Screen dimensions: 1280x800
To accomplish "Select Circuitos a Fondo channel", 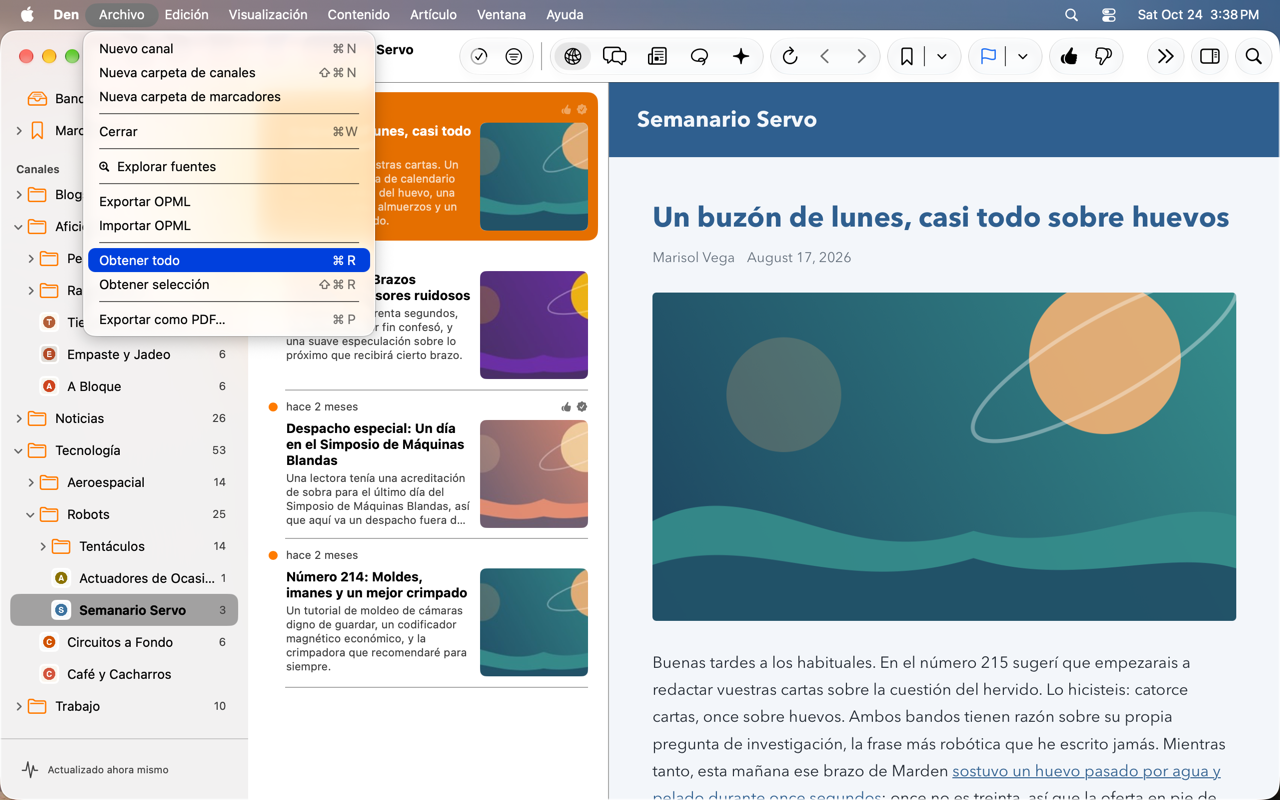I will (x=124, y=642).
